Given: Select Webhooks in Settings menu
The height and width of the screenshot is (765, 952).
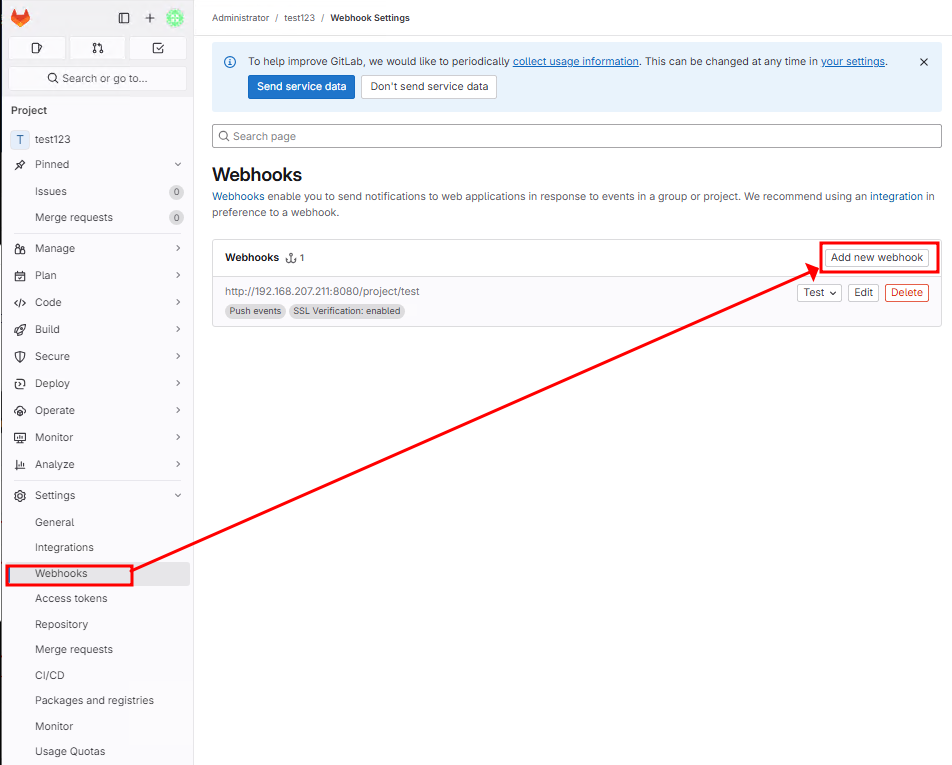Looking at the screenshot, I should tap(98, 574).
